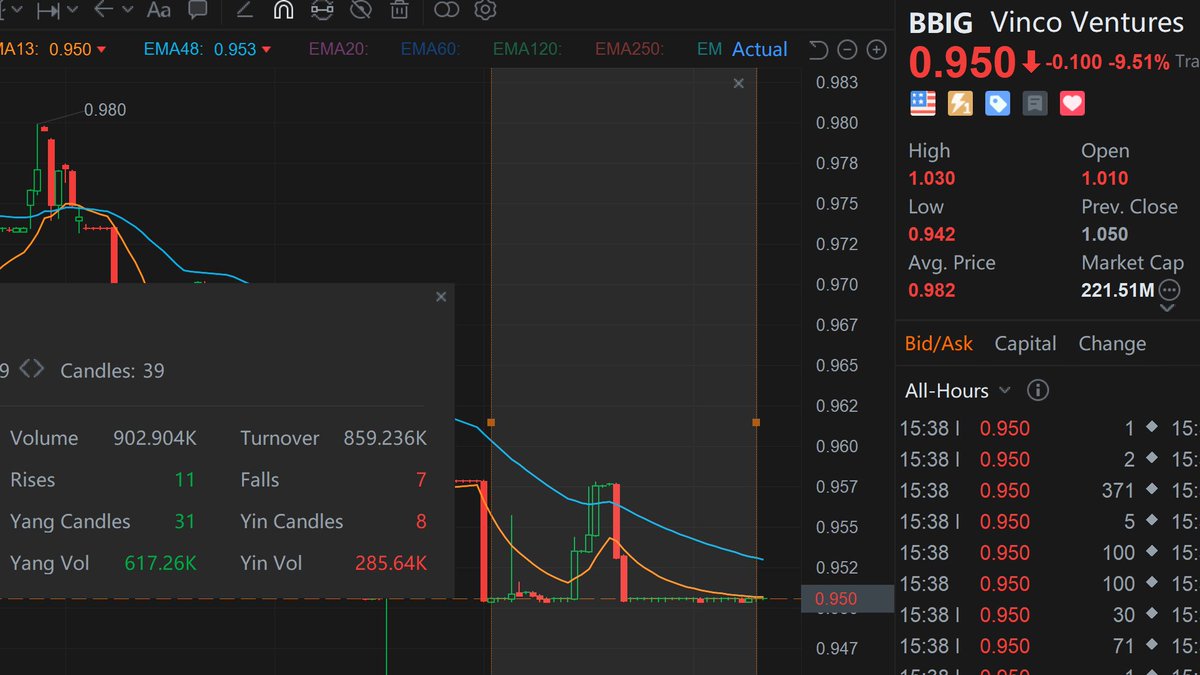
Task: Click the EMA120 indicator label
Action: click(x=528, y=49)
